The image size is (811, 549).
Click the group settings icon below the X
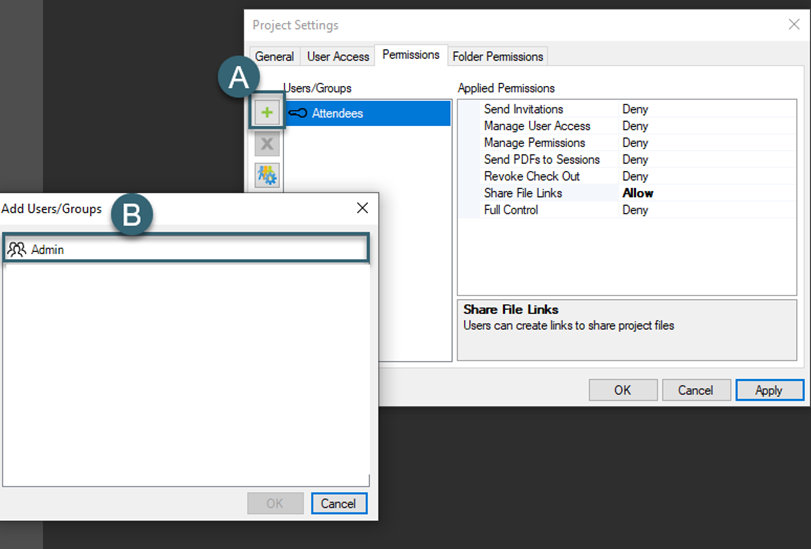267,176
